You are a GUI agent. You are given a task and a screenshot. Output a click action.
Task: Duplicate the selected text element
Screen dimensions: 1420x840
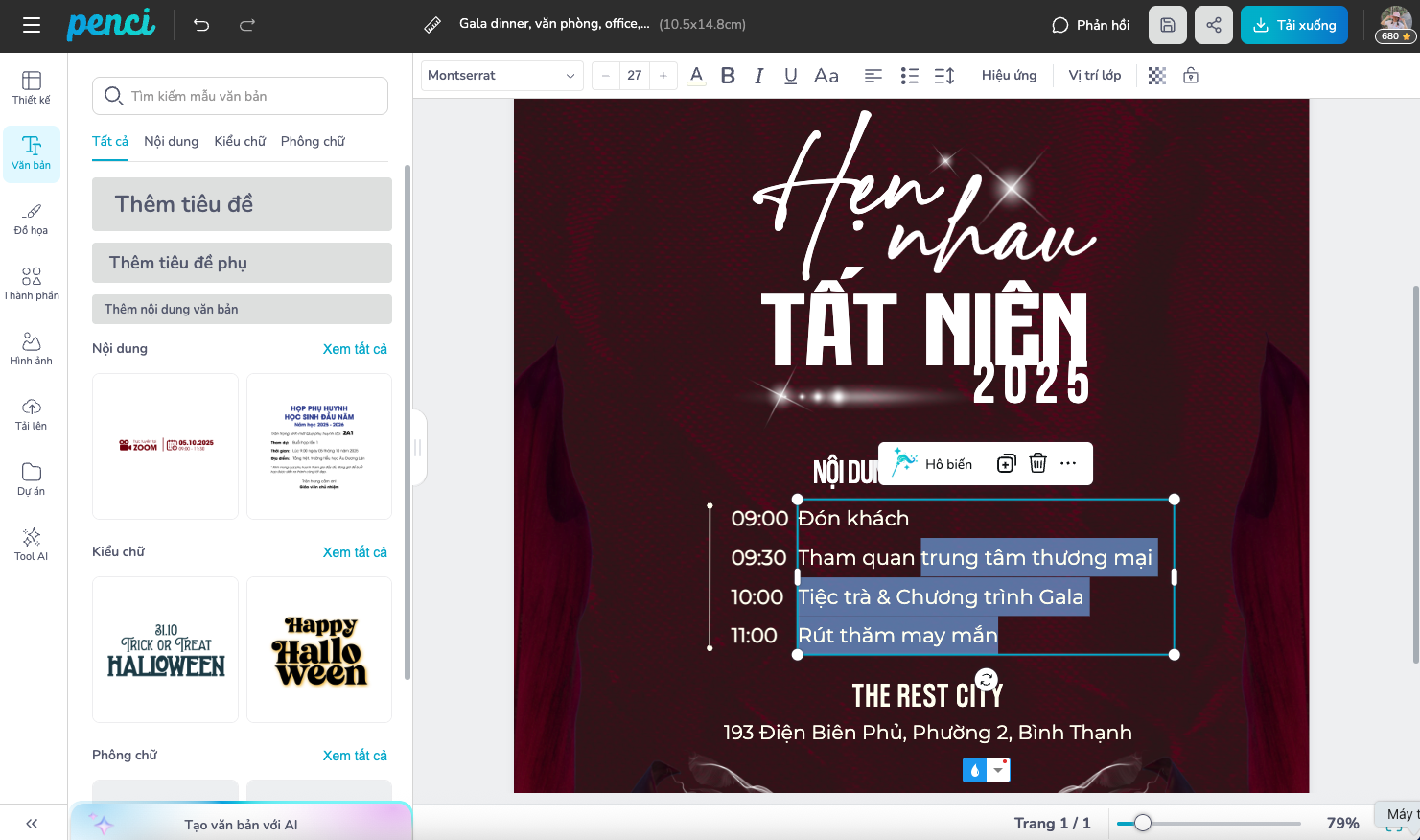point(1006,463)
